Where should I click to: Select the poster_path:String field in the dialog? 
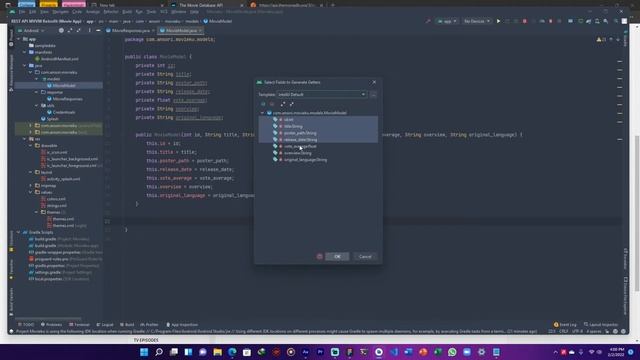tap(318, 133)
